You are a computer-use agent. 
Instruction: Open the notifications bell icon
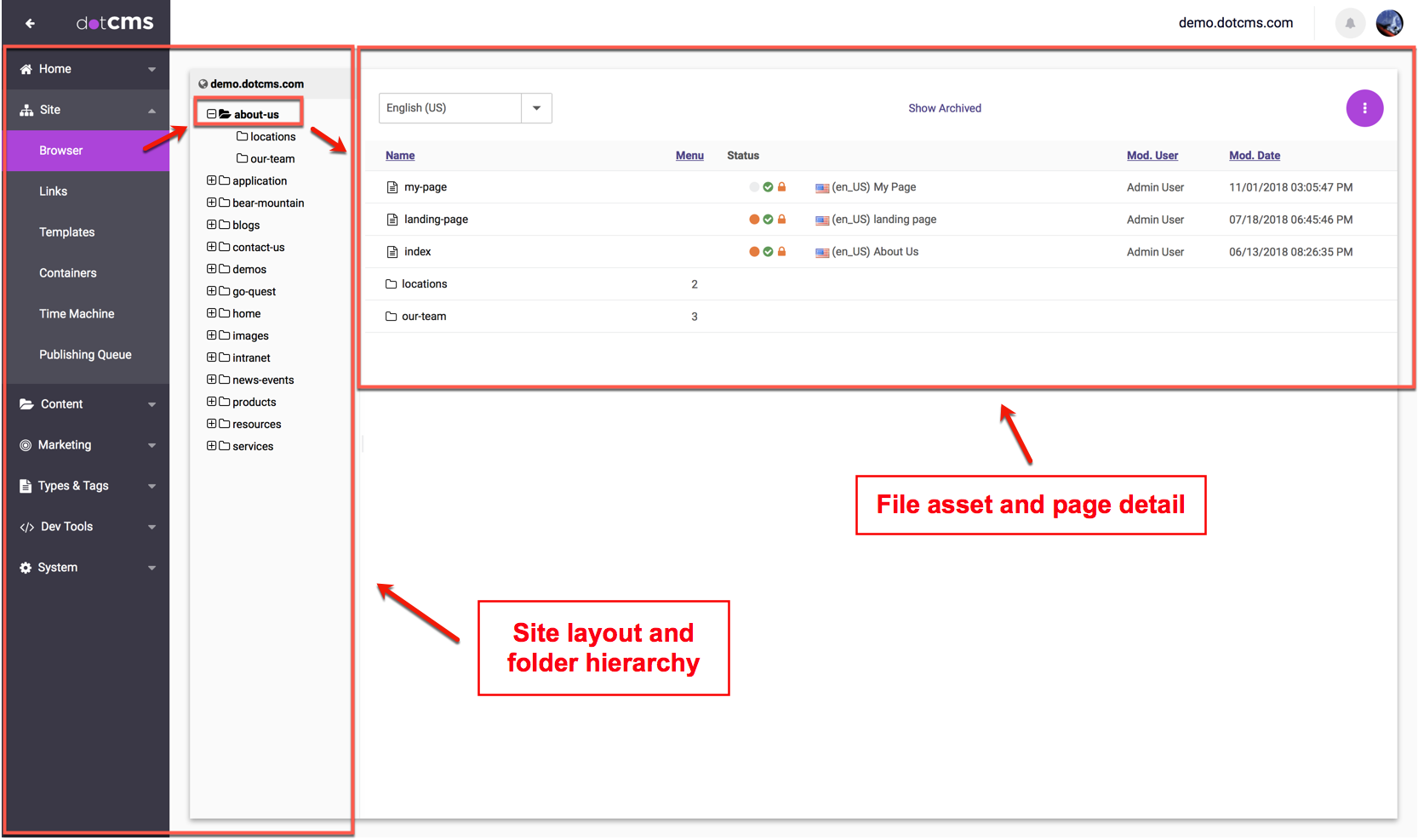(x=1350, y=23)
